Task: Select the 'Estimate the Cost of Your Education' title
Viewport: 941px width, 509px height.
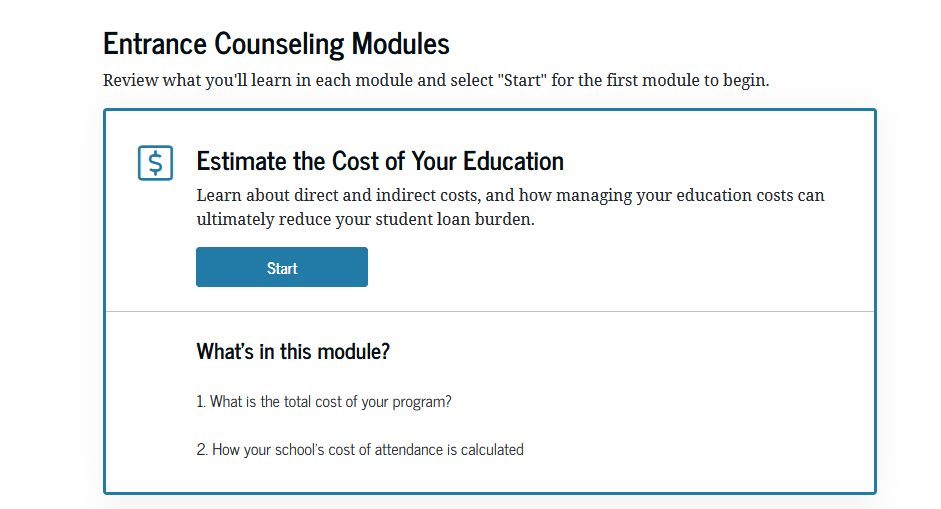Action: point(380,161)
